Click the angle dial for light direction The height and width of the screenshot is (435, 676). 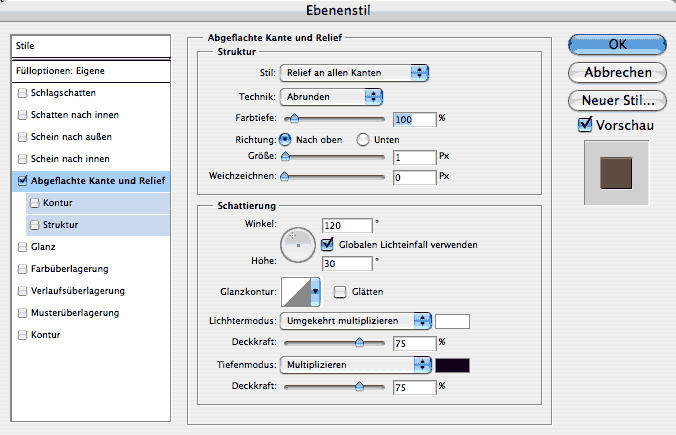[297, 243]
